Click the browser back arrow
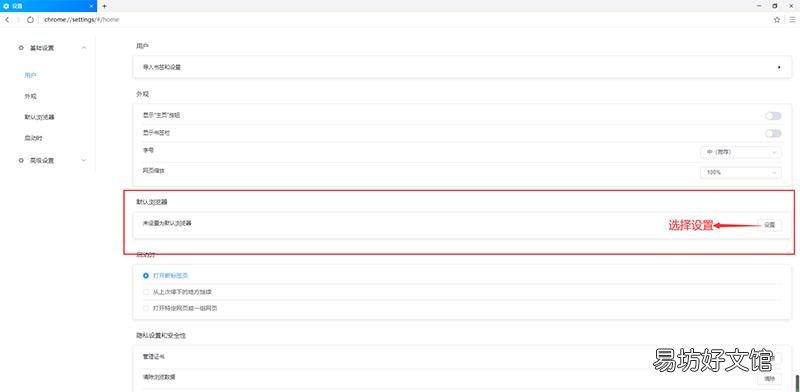Image resolution: width=800 pixels, height=392 pixels. point(7,19)
